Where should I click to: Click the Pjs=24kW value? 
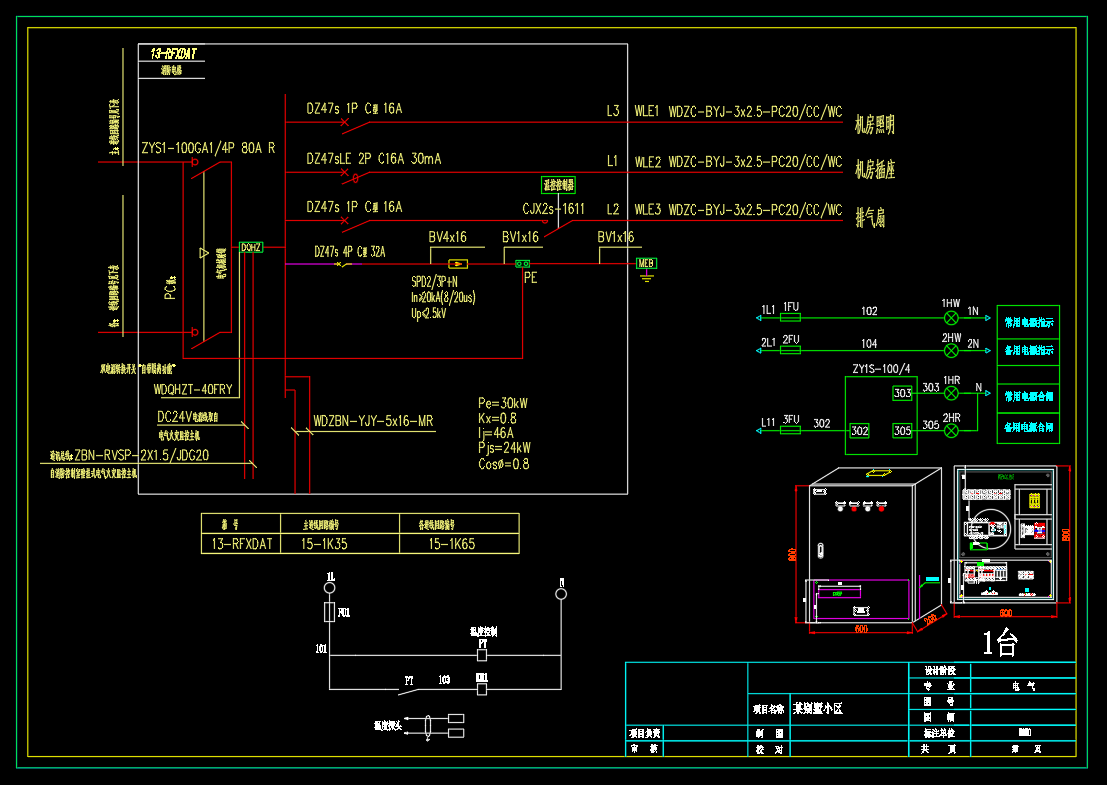[504, 448]
